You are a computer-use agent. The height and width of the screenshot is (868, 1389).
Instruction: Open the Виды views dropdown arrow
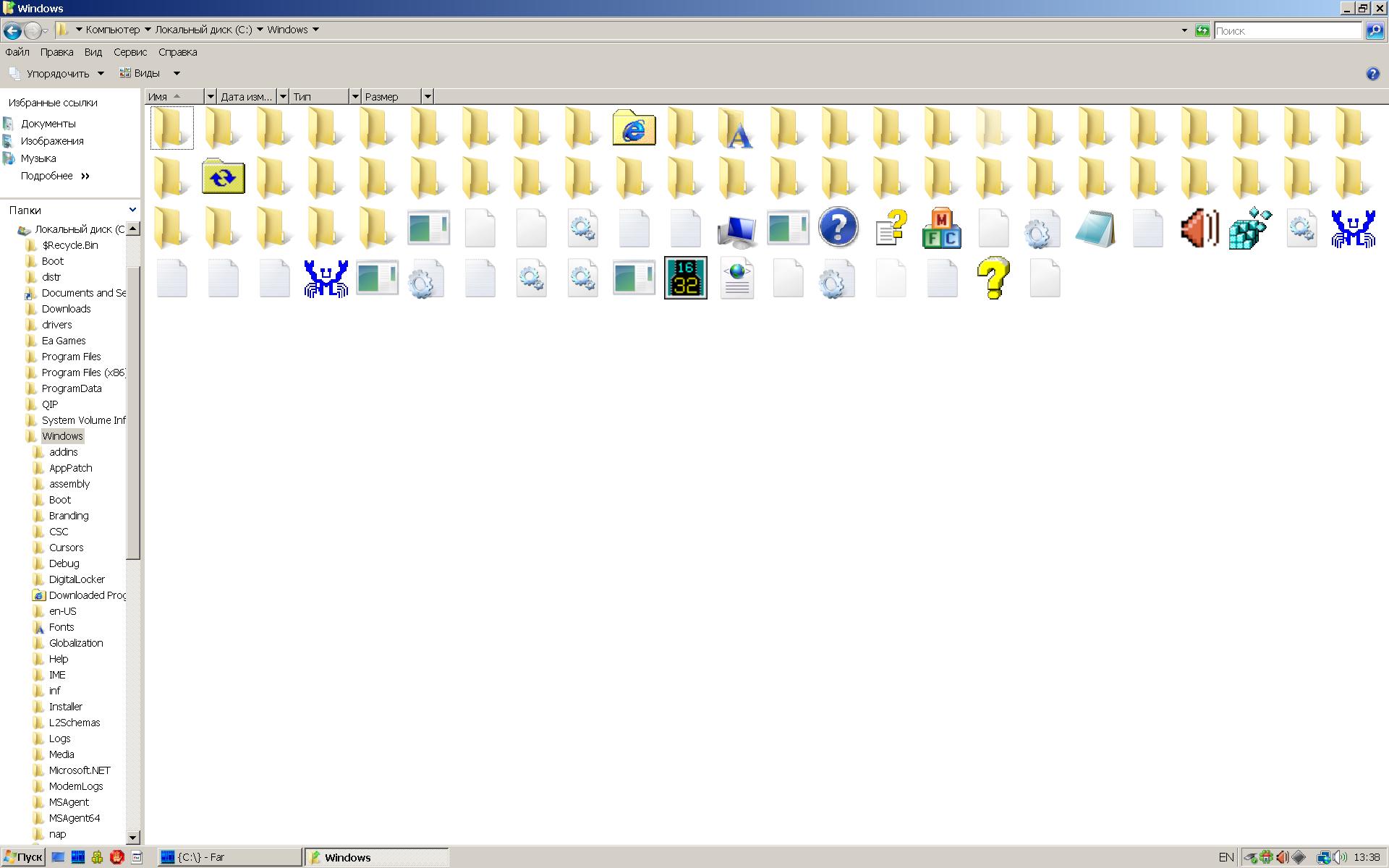176,73
